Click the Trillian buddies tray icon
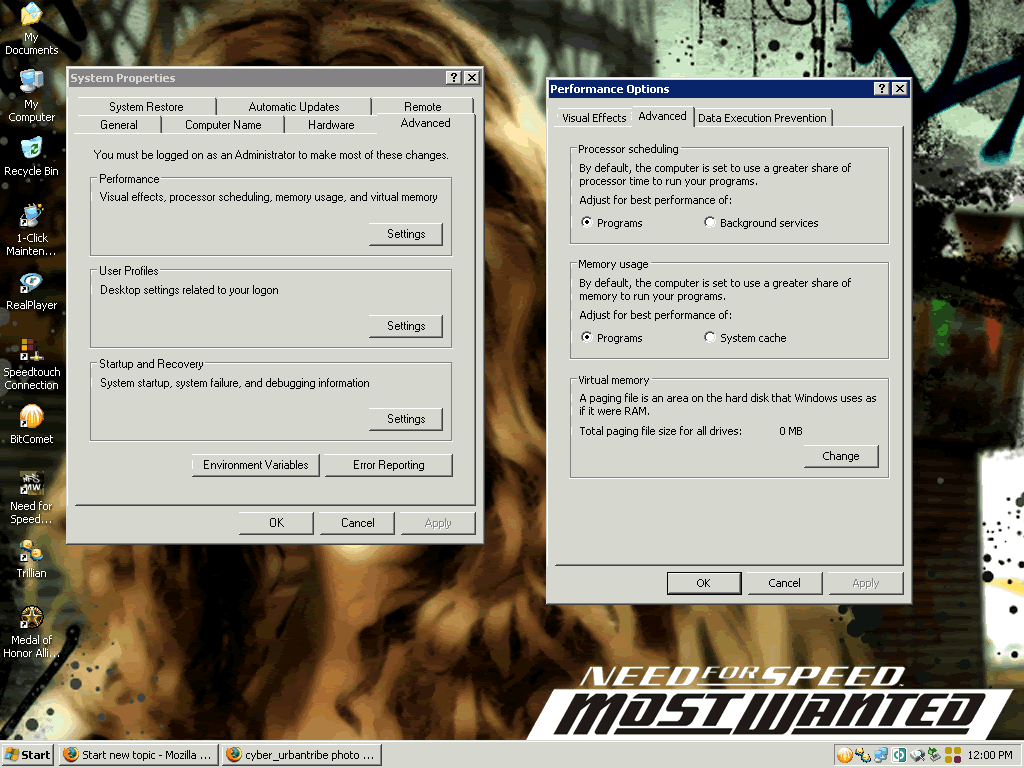1024x768 pixels. [x=863, y=755]
